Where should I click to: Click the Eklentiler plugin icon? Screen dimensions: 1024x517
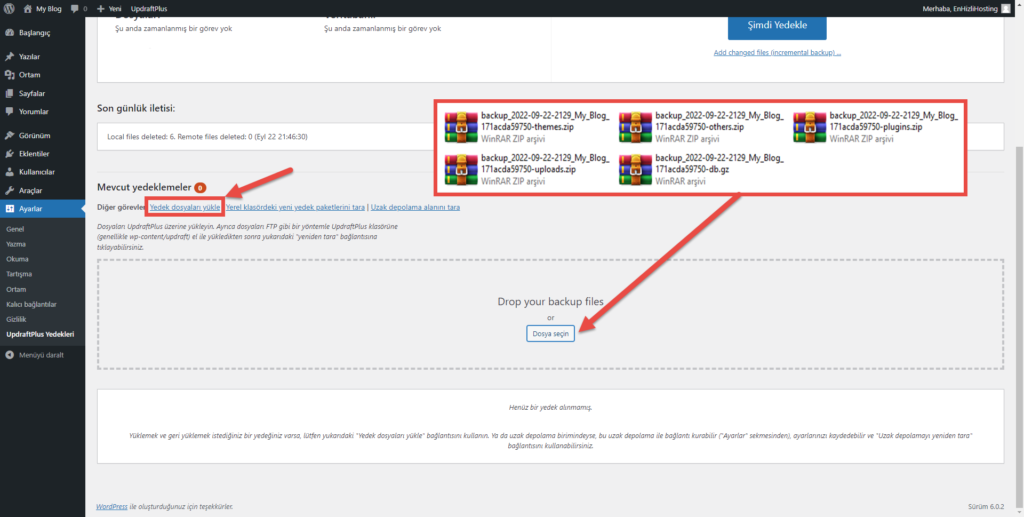click(10, 154)
